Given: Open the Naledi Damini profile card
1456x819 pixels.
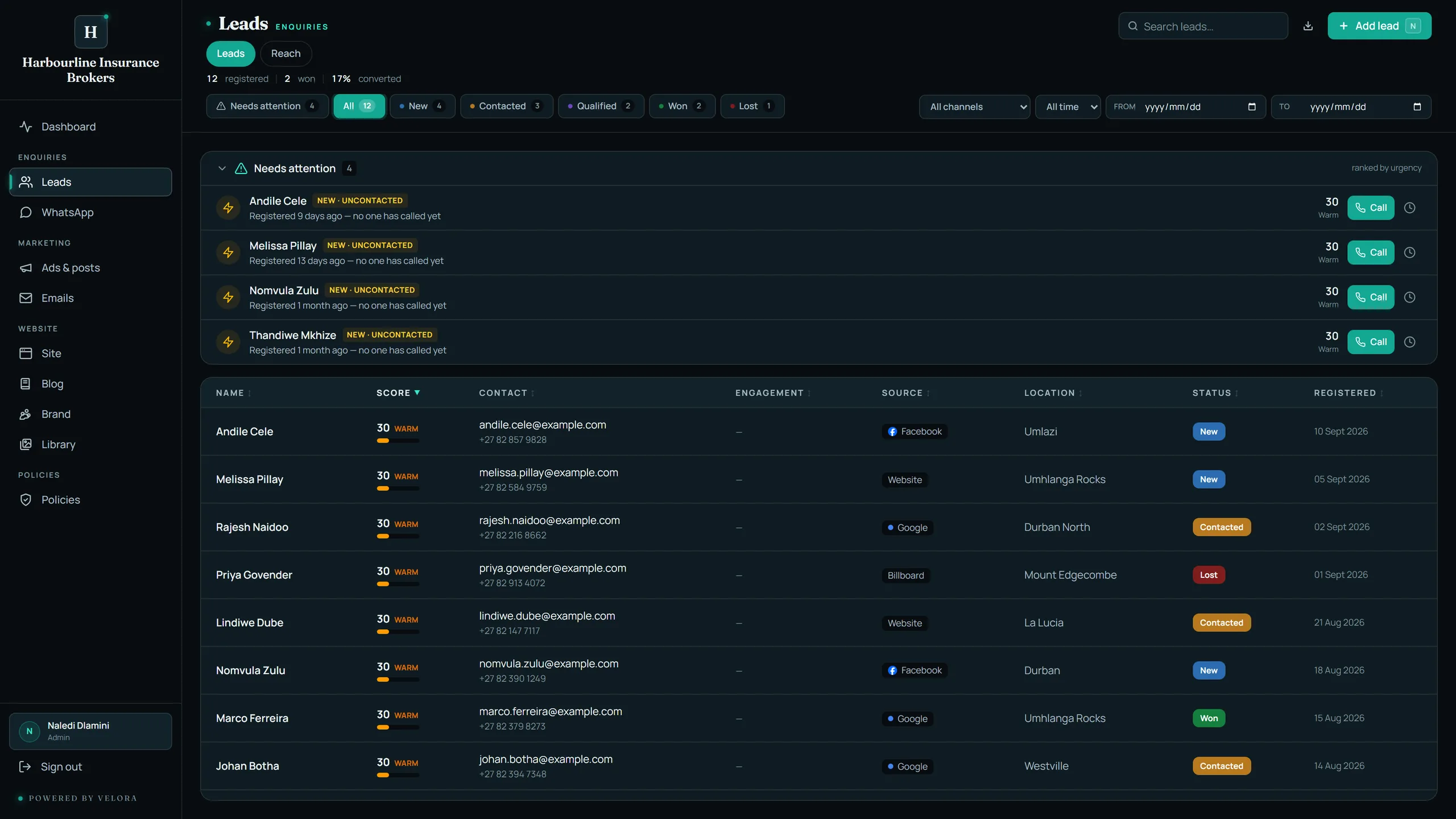Looking at the screenshot, I should point(90,731).
